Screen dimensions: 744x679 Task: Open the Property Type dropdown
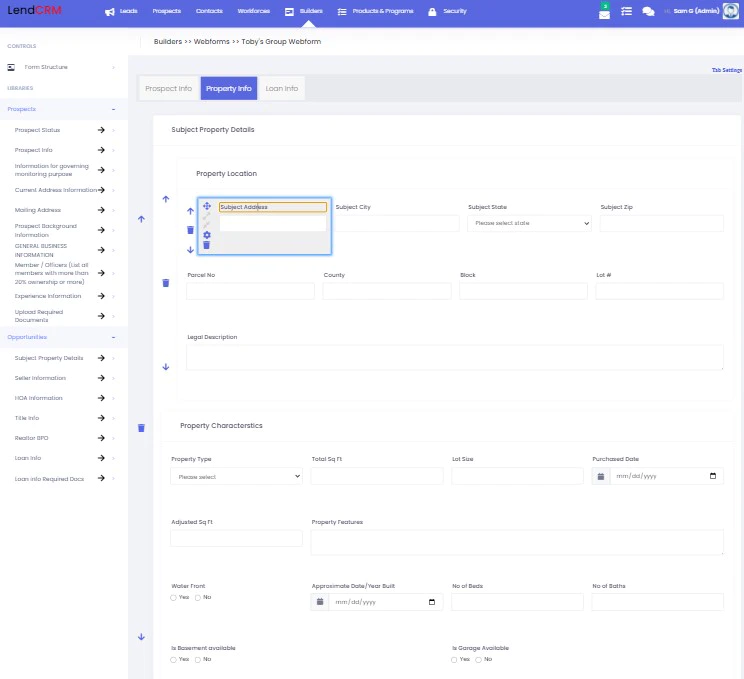[x=236, y=476]
